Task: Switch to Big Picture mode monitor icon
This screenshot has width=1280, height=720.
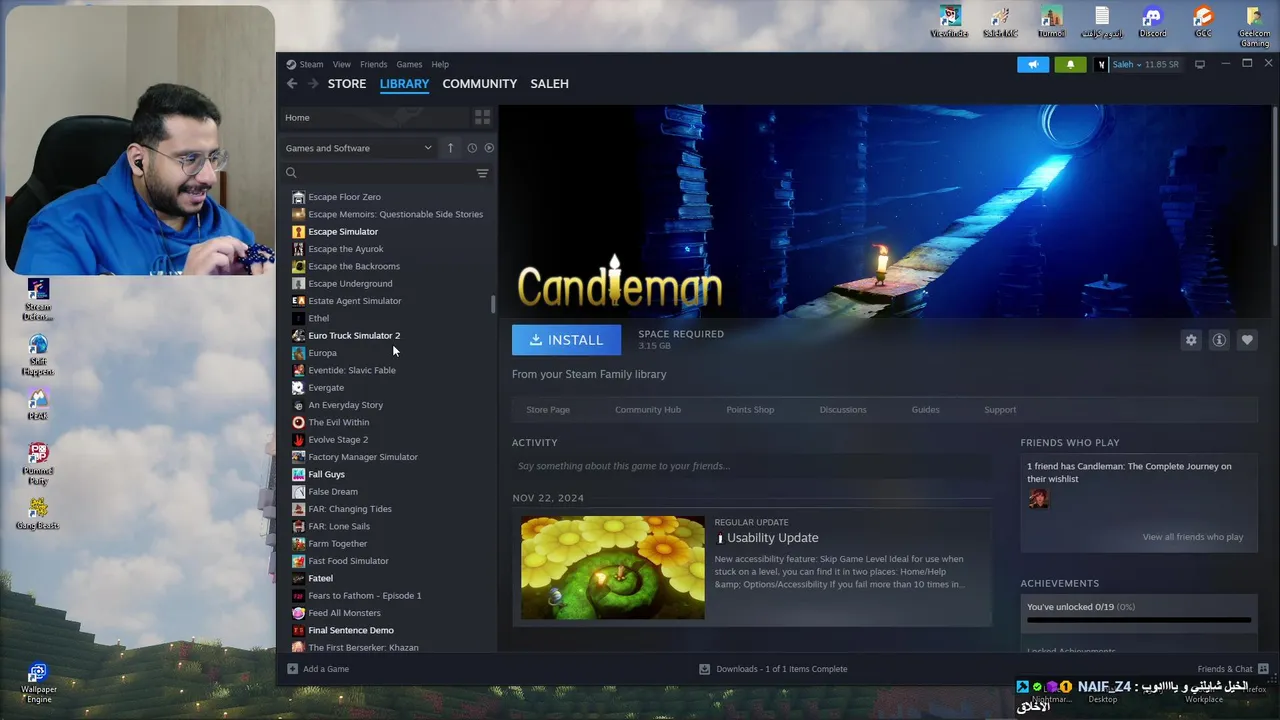Action: 1200,64
